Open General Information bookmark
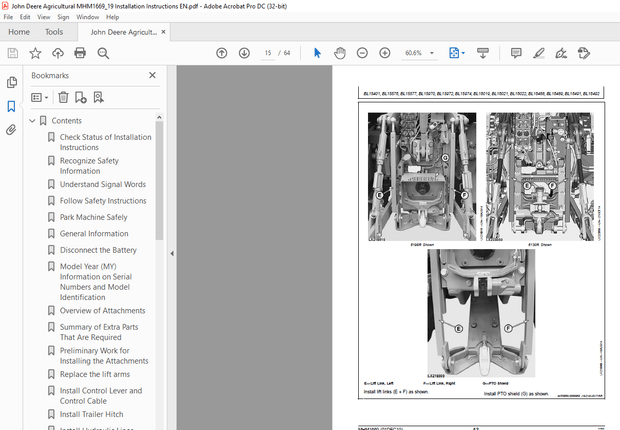The image size is (620, 430). pyautogui.click(x=94, y=233)
